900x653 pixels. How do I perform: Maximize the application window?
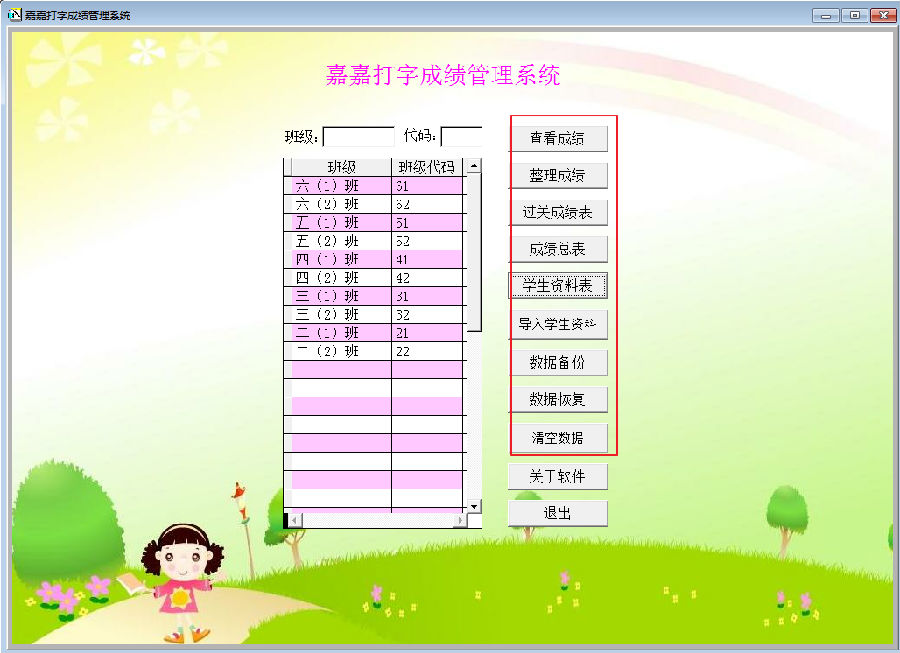[855, 15]
